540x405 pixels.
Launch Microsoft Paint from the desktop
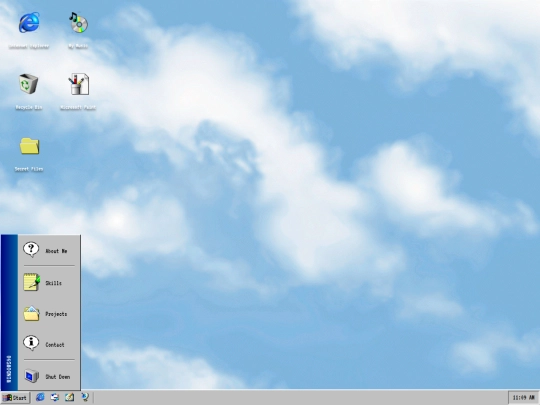click(x=79, y=84)
